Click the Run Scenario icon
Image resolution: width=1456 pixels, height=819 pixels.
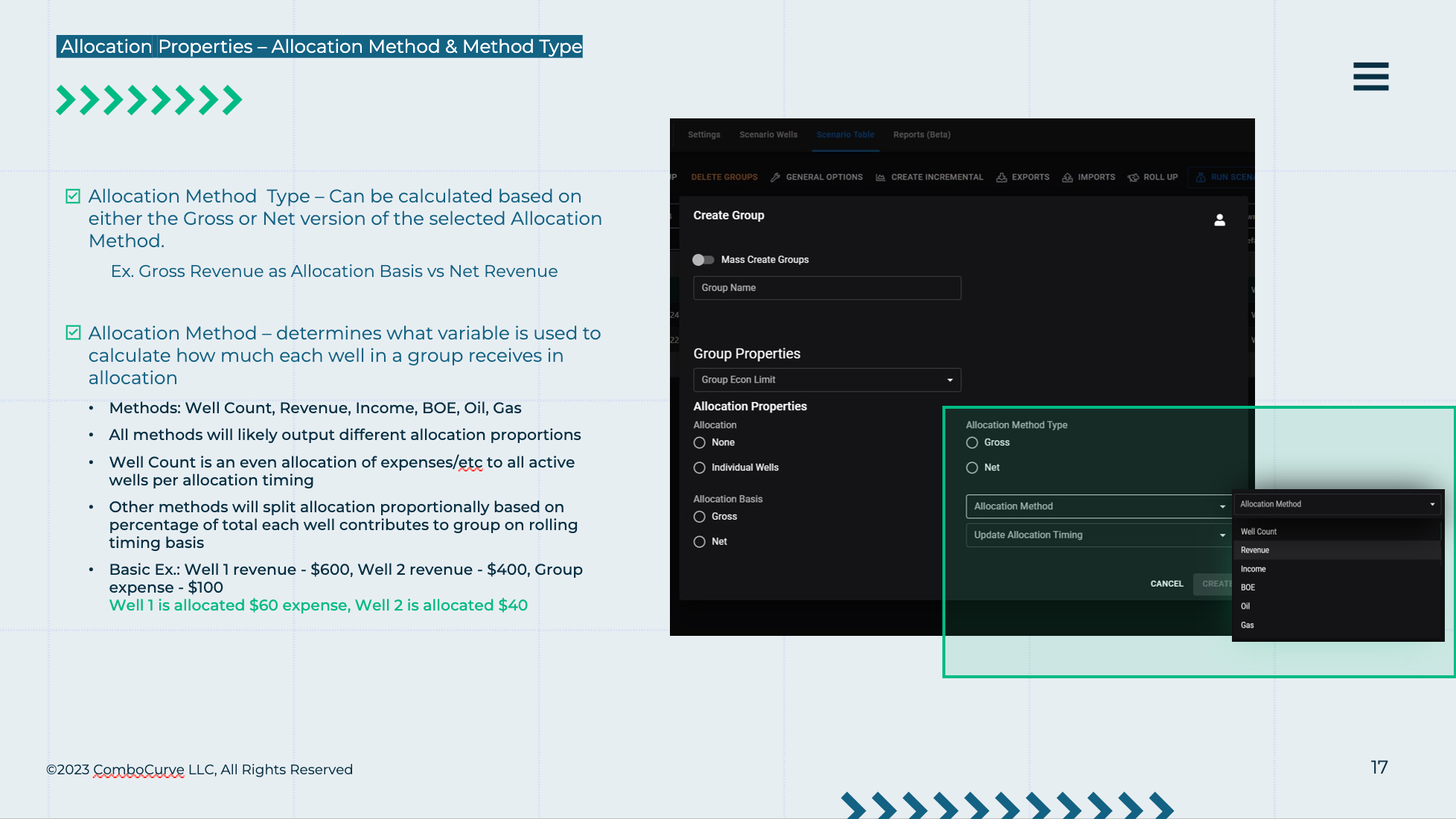coord(1201,177)
